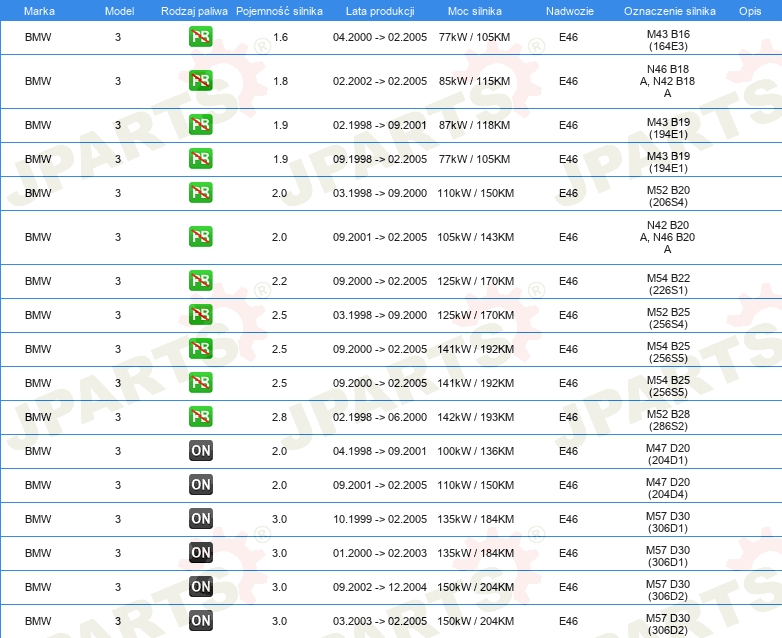Click the ON diesel icon in the 100kW / 136KM row
The width and height of the screenshot is (782, 638).
(x=200, y=450)
